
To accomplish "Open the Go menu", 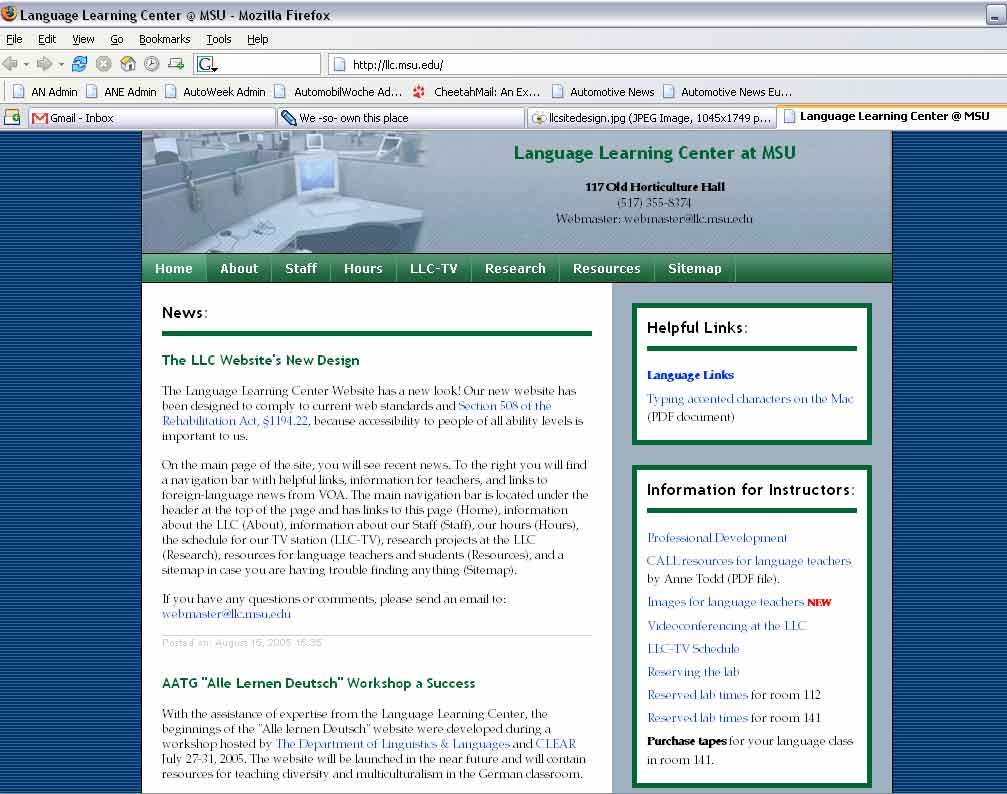I will (x=116, y=39).
